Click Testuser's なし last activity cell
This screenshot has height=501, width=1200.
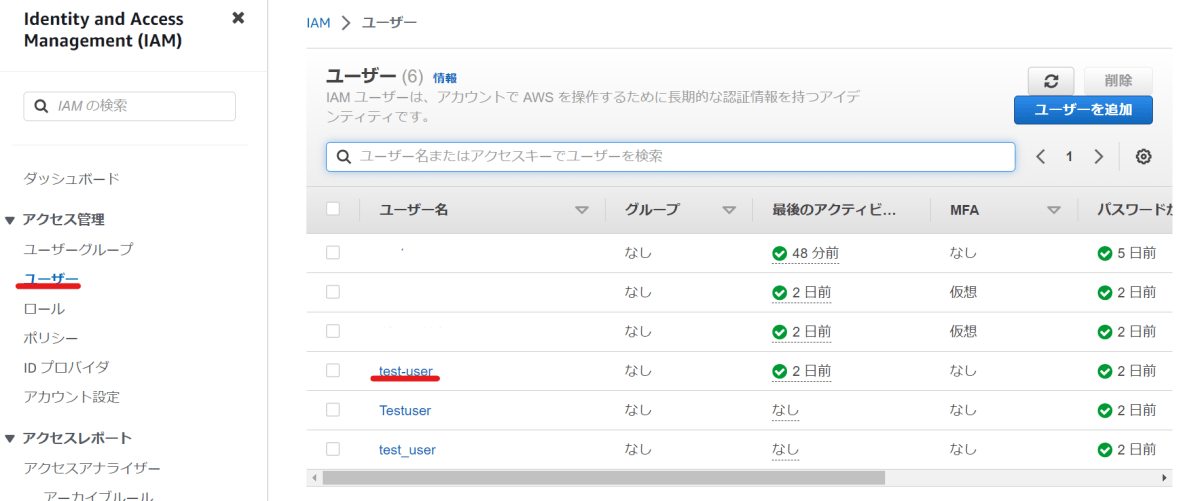click(x=785, y=410)
